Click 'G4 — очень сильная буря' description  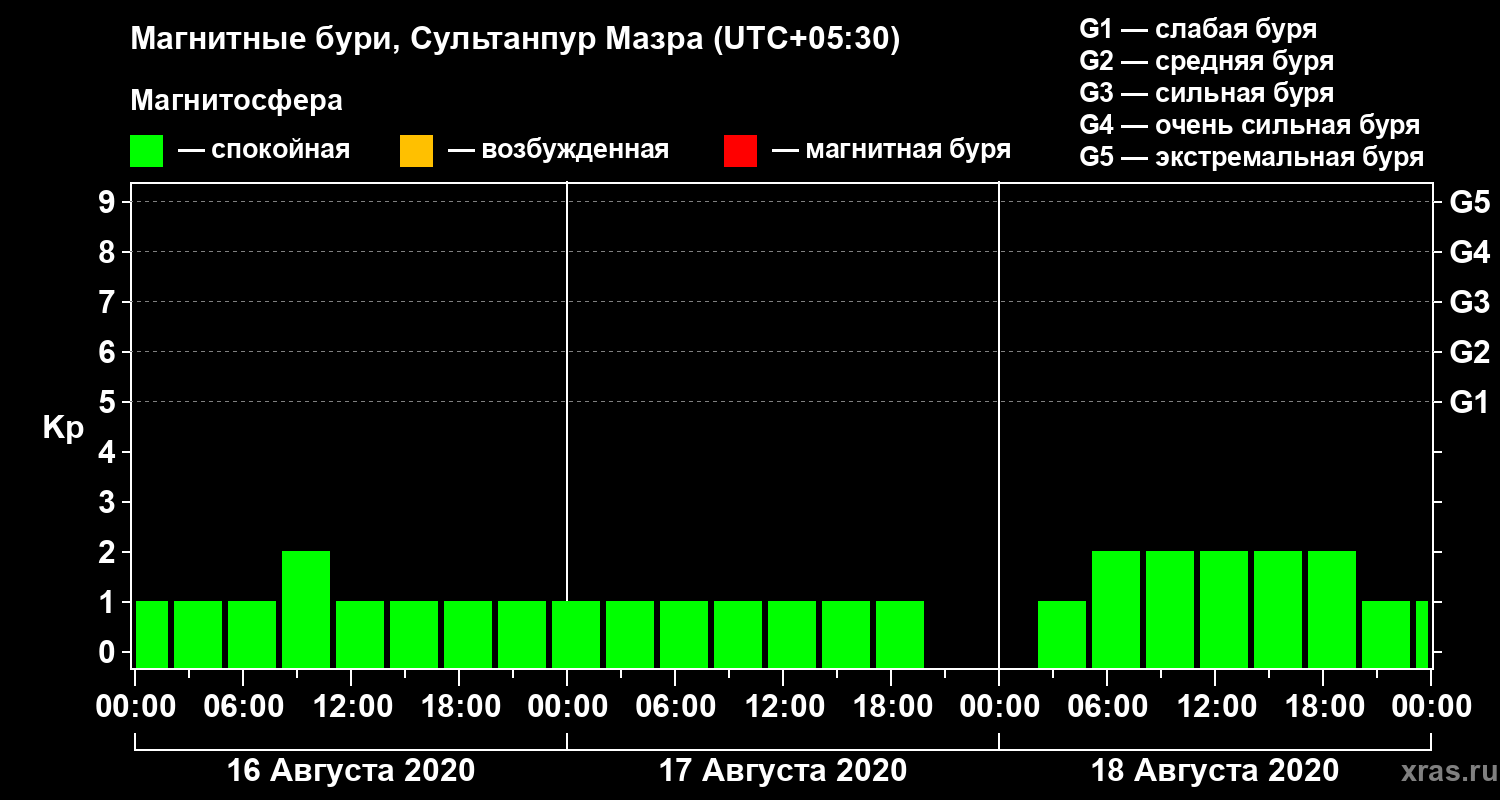(x=1250, y=125)
